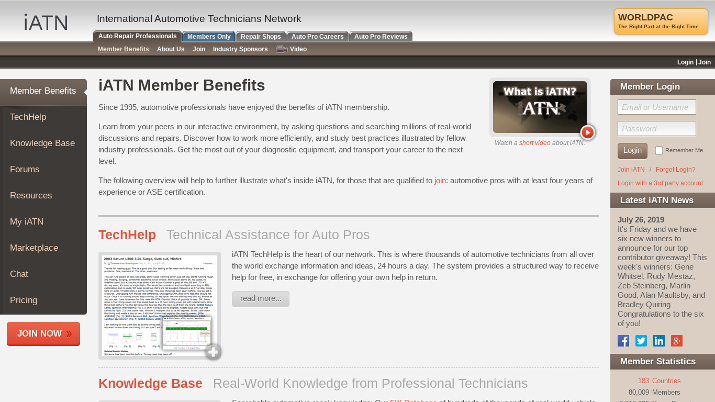Click the Knowledge Base section heading

tap(150, 383)
